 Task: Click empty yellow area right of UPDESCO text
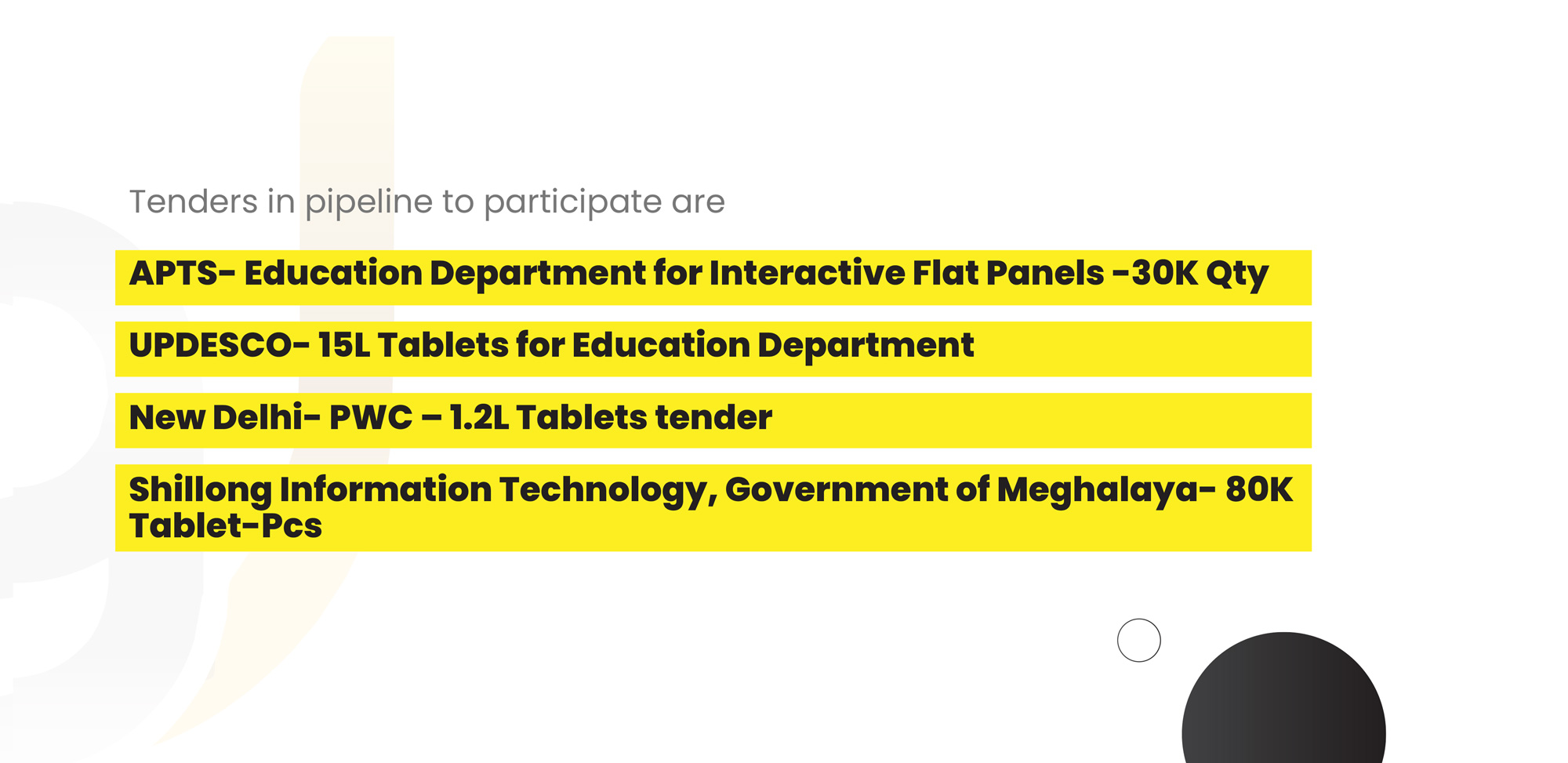1145,349
